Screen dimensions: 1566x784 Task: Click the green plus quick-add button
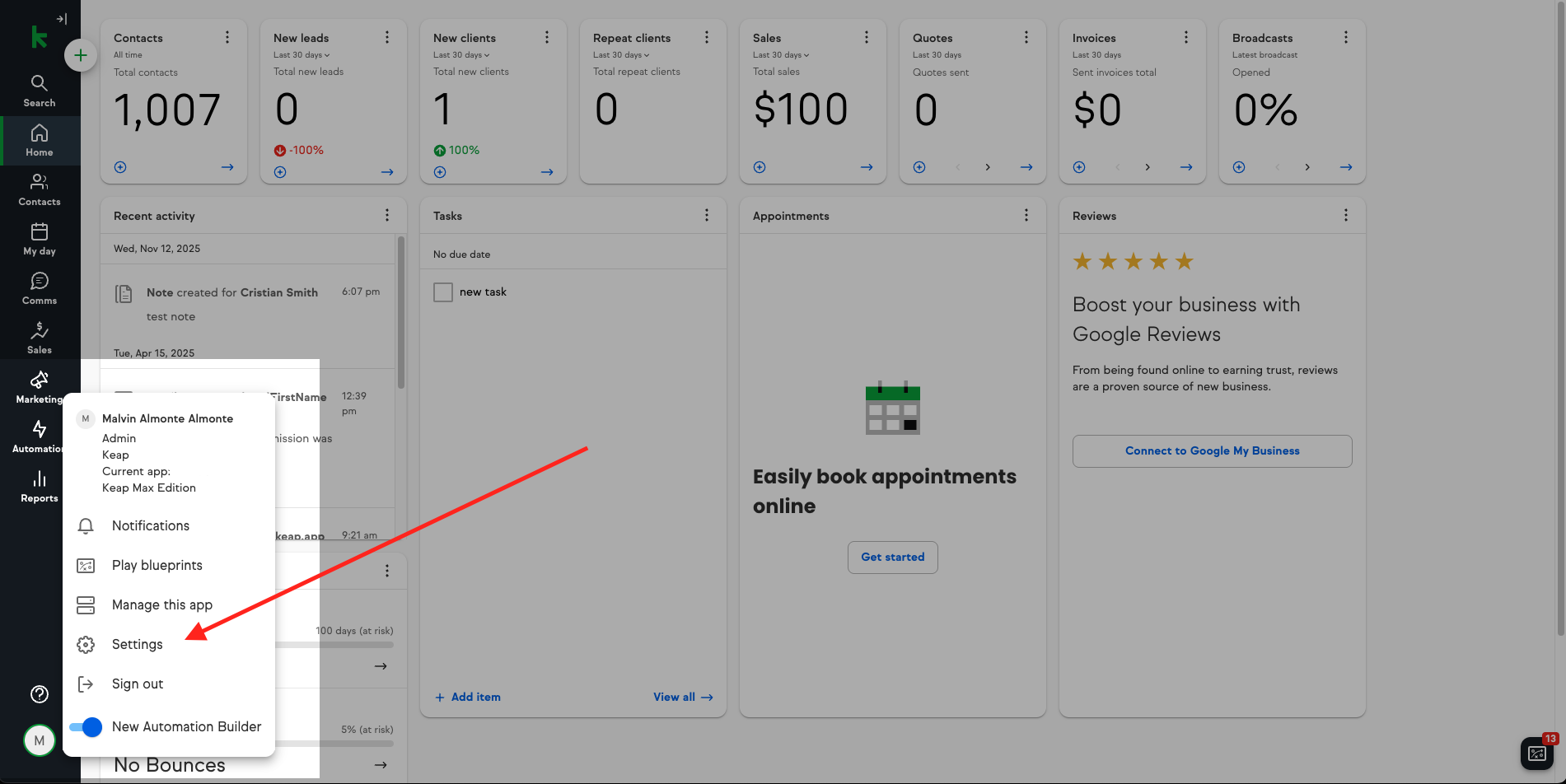[x=80, y=55]
